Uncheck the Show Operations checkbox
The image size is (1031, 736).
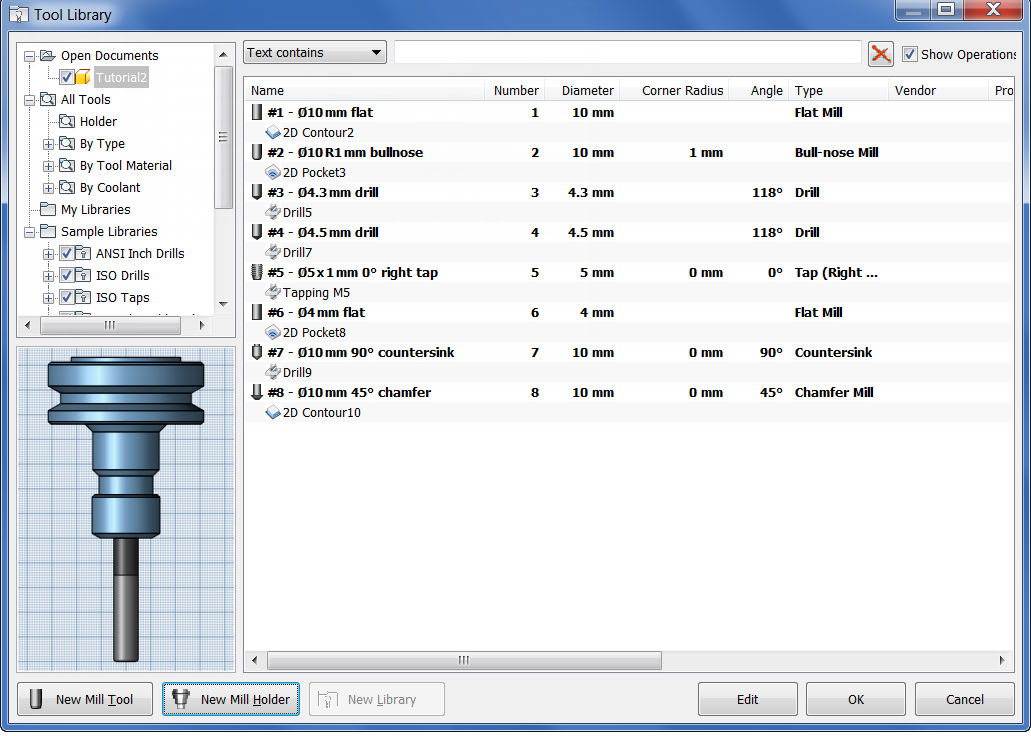(909, 54)
